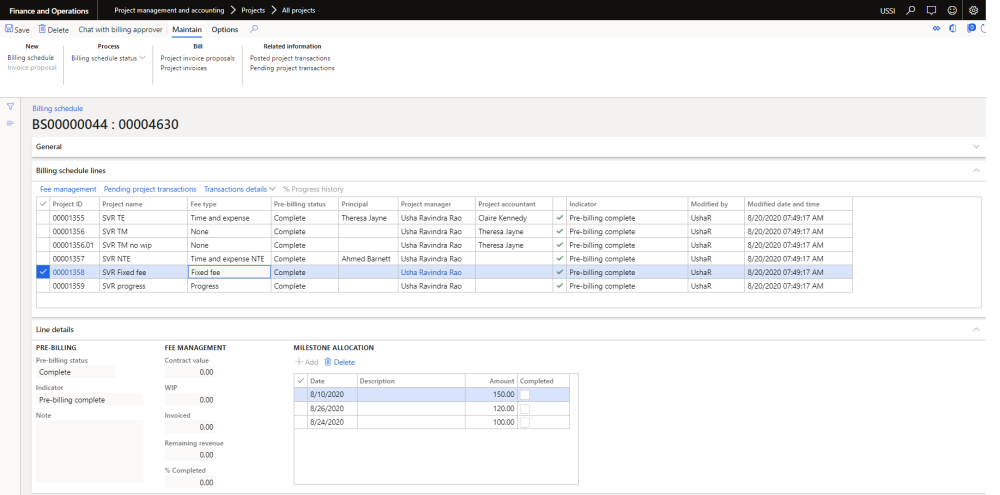Click the Delete trash icon in action bar
Screen dimensions: 1000x495
pos(43,30)
